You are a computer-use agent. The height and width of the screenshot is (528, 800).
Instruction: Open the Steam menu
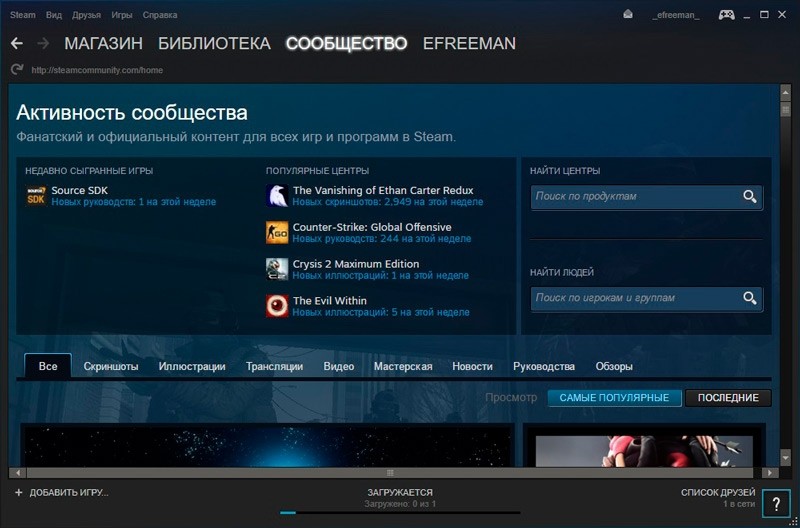(23, 15)
